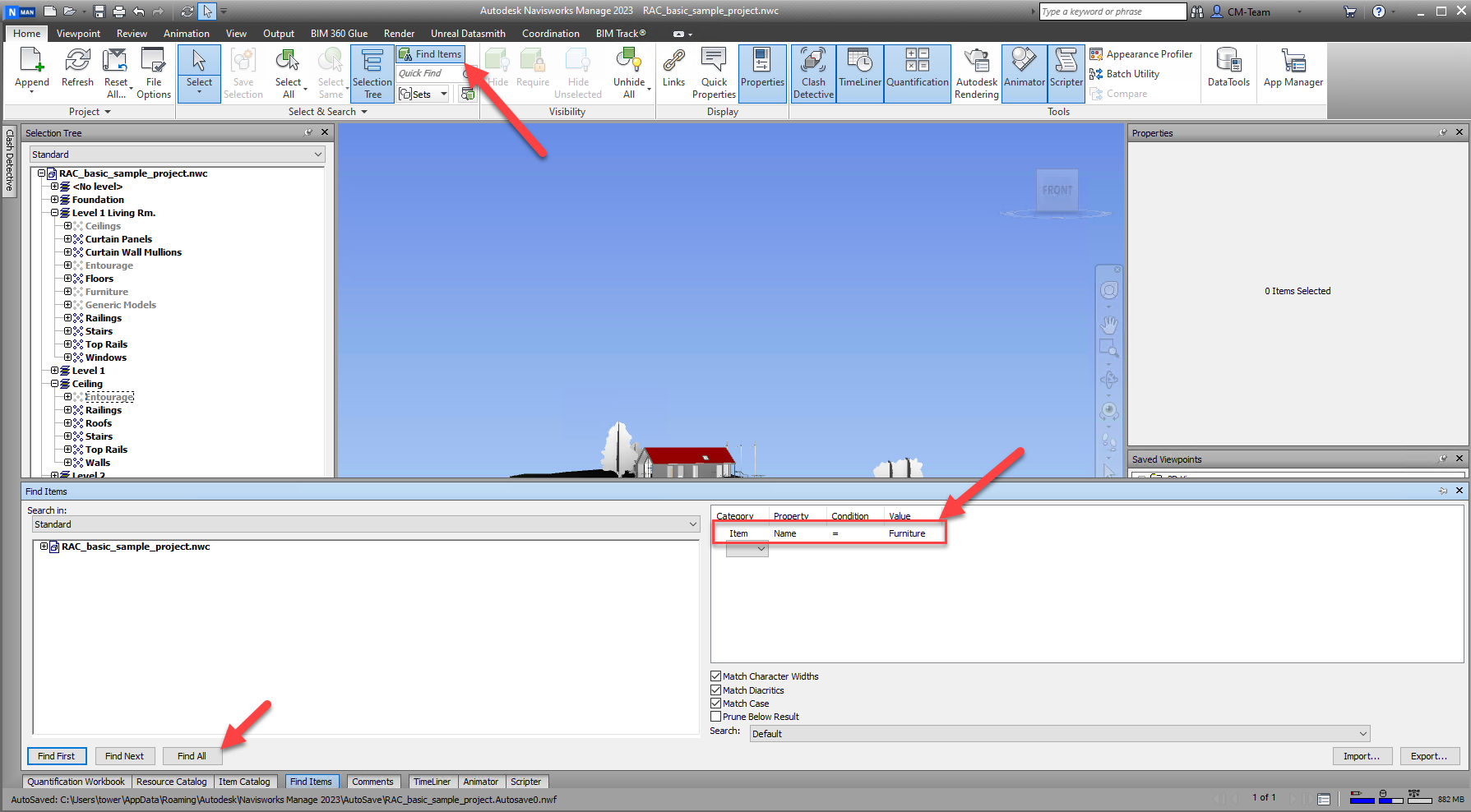Viewport: 1471px width, 812px height.
Task: Open File Options dialog
Action: pyautogui.click(x=154, y=72)
